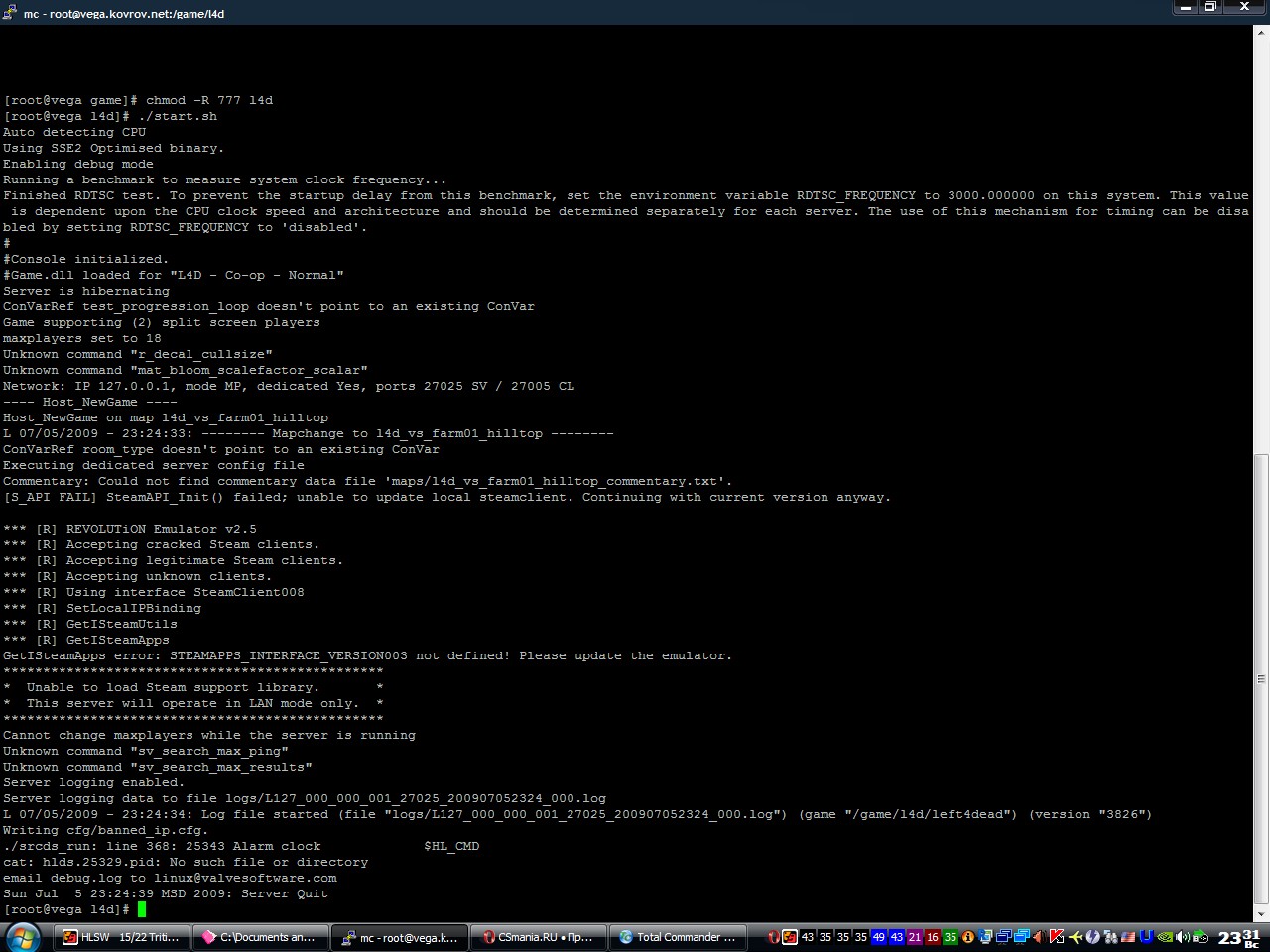
Task: Click the text 'Auto detecting CPU'
Action: [74, 132]
